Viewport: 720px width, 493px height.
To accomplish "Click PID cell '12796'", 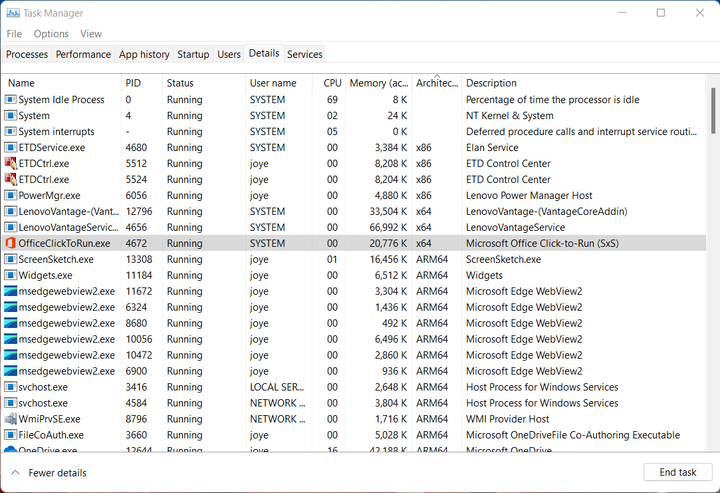I will (x=139, y=212).
